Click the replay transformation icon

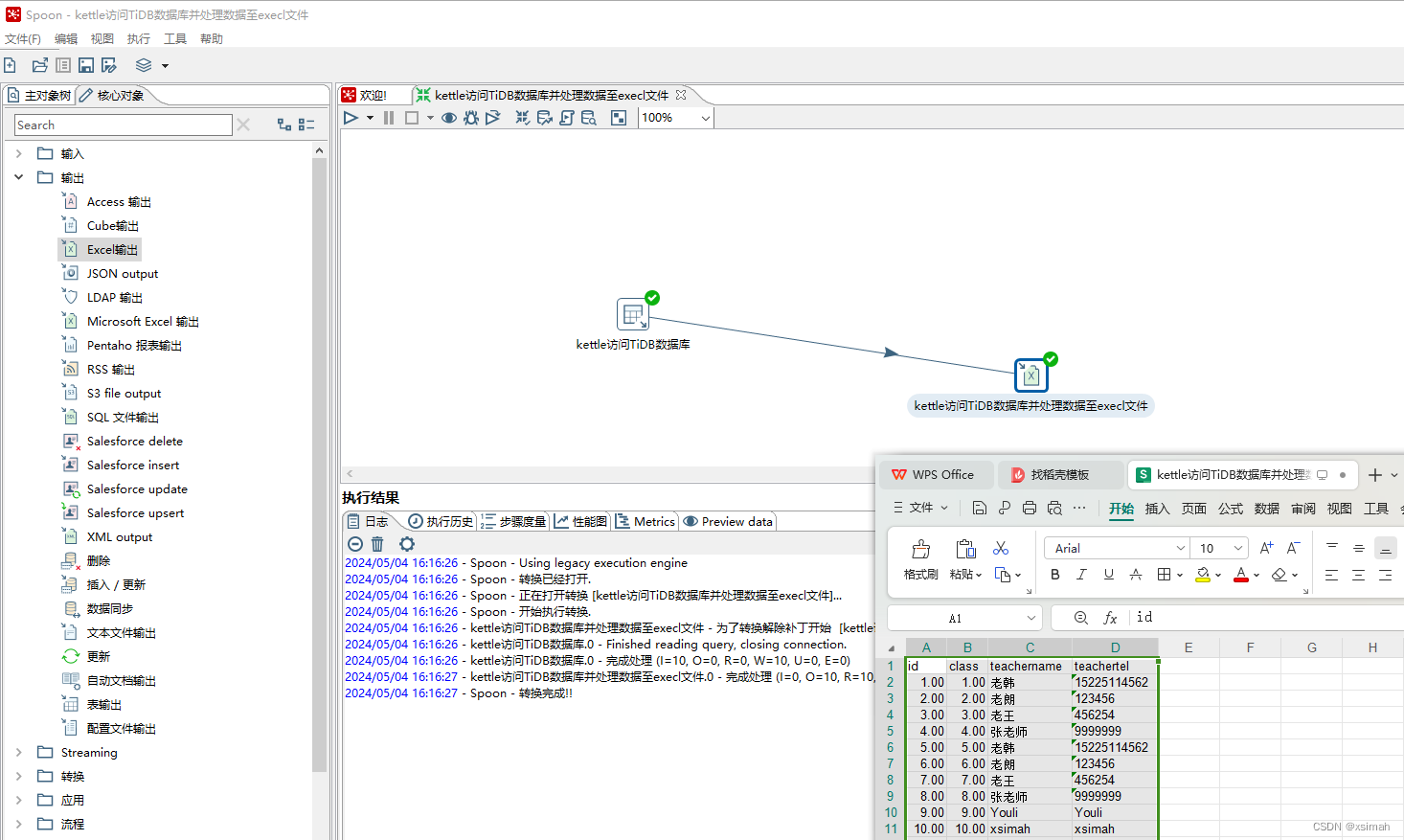[x=493, y=118]
